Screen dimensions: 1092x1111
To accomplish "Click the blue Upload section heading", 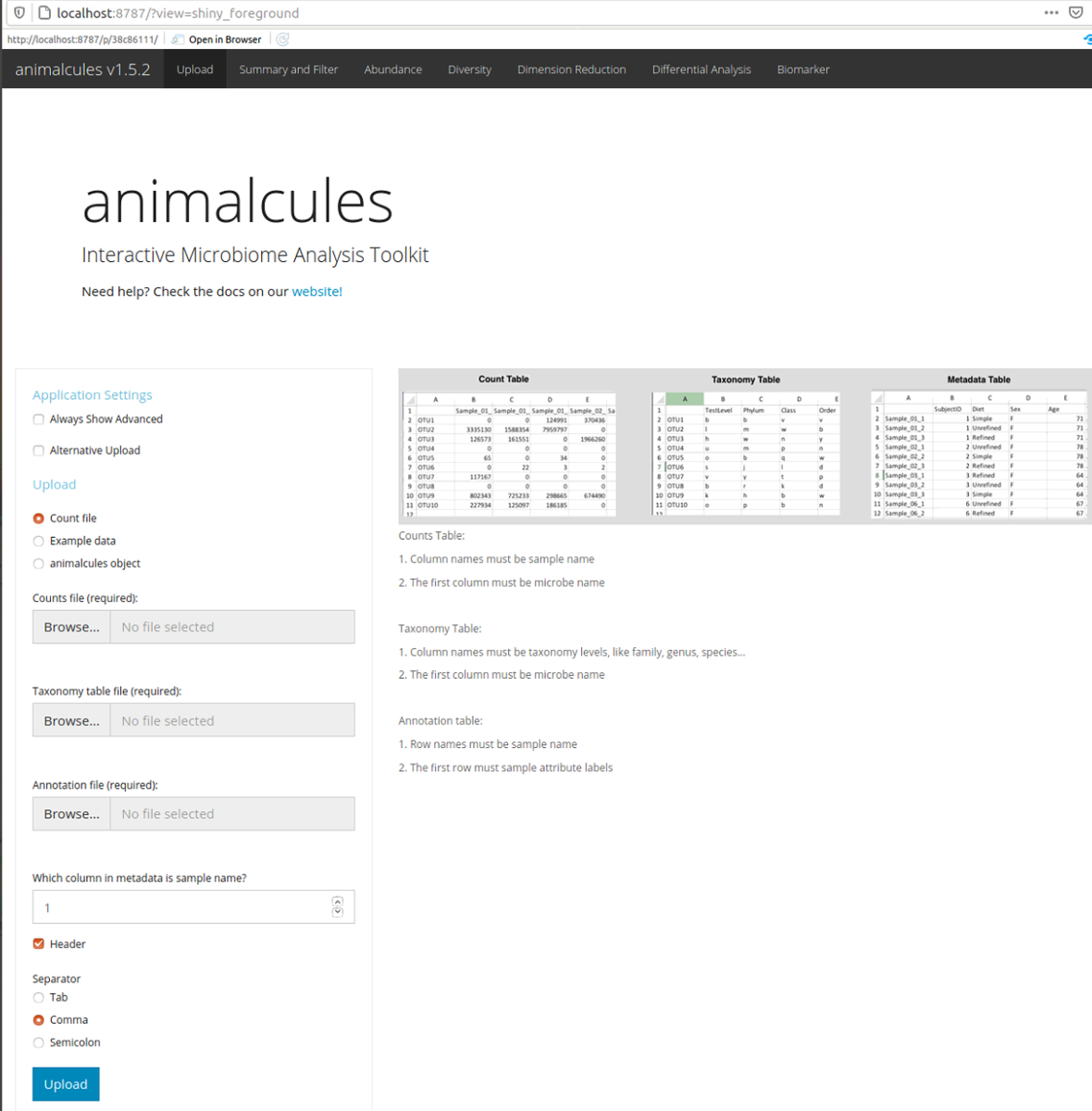I will coord(55,485).
